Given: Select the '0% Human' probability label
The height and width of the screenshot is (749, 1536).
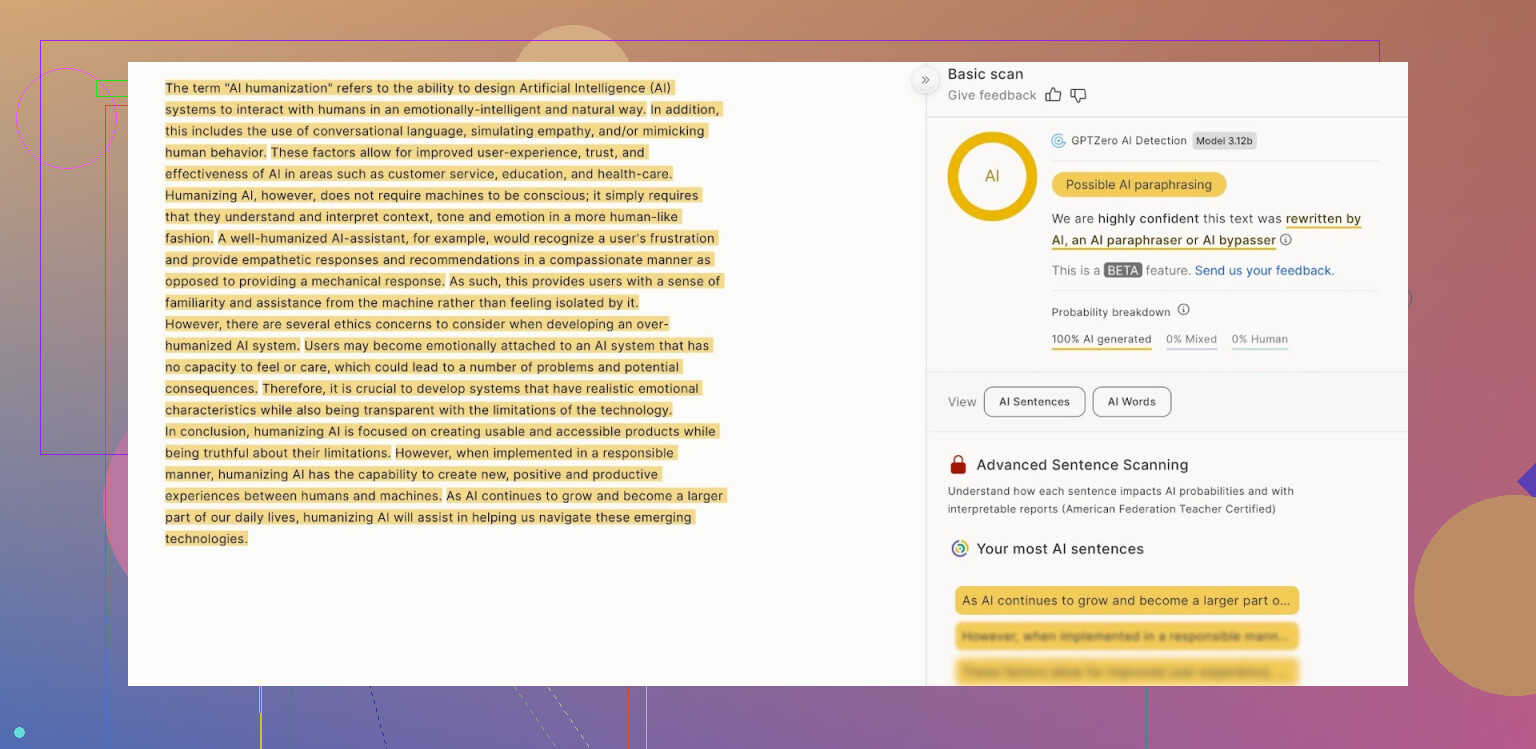Looking at the screenshot, I should [x=1259, y=339].
